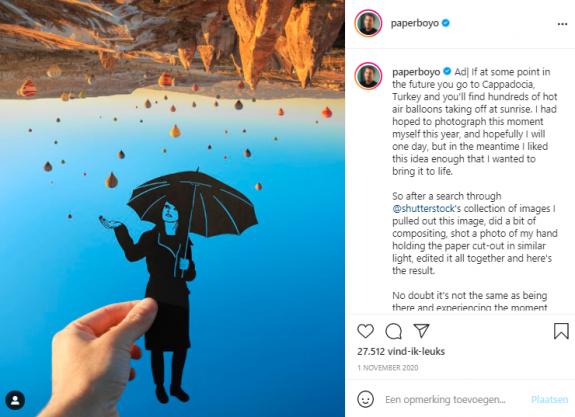Show tagged people icon on photo
The width and height of the screenshot is (575, 417).
point(15,400)
